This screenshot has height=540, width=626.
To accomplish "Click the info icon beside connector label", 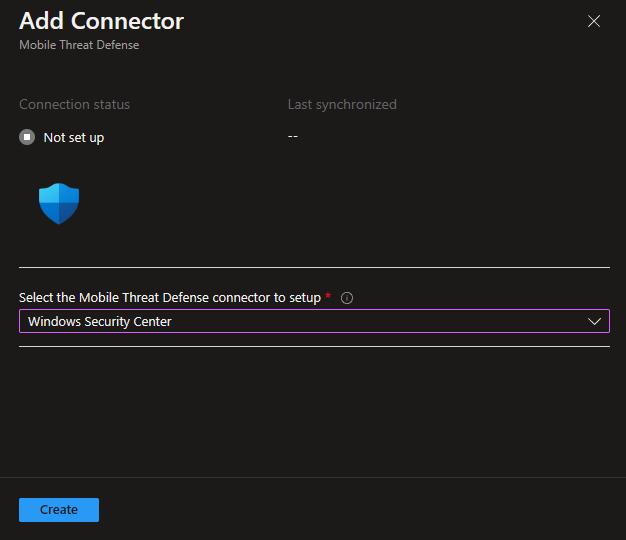I will [x=347, y=298].
